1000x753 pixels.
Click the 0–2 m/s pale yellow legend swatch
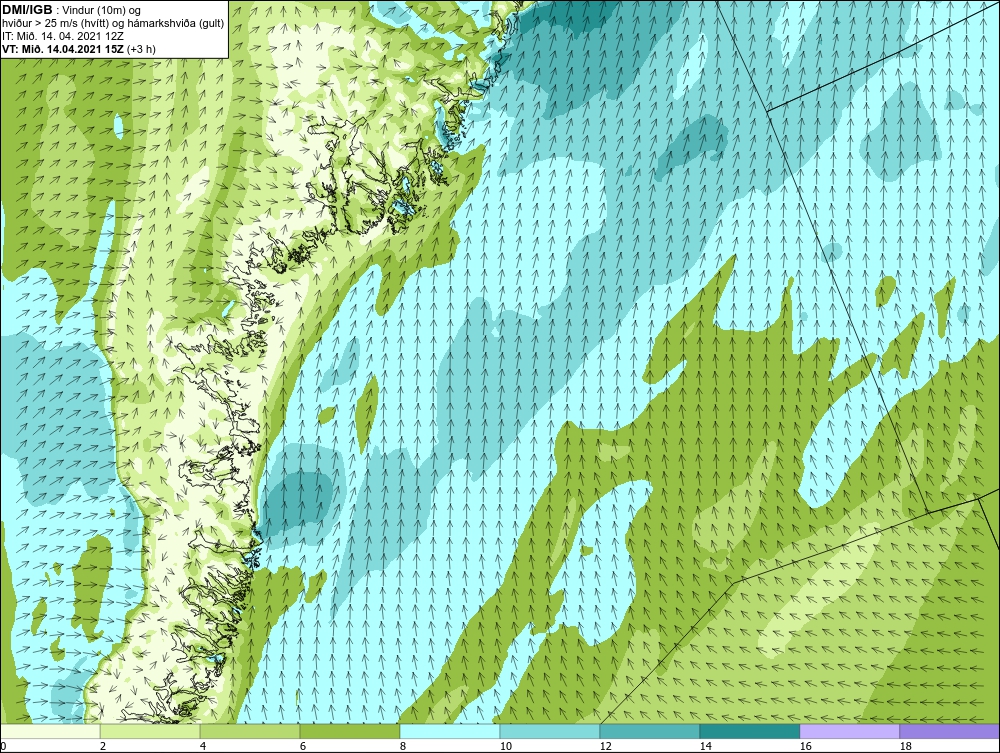[50, 732]
